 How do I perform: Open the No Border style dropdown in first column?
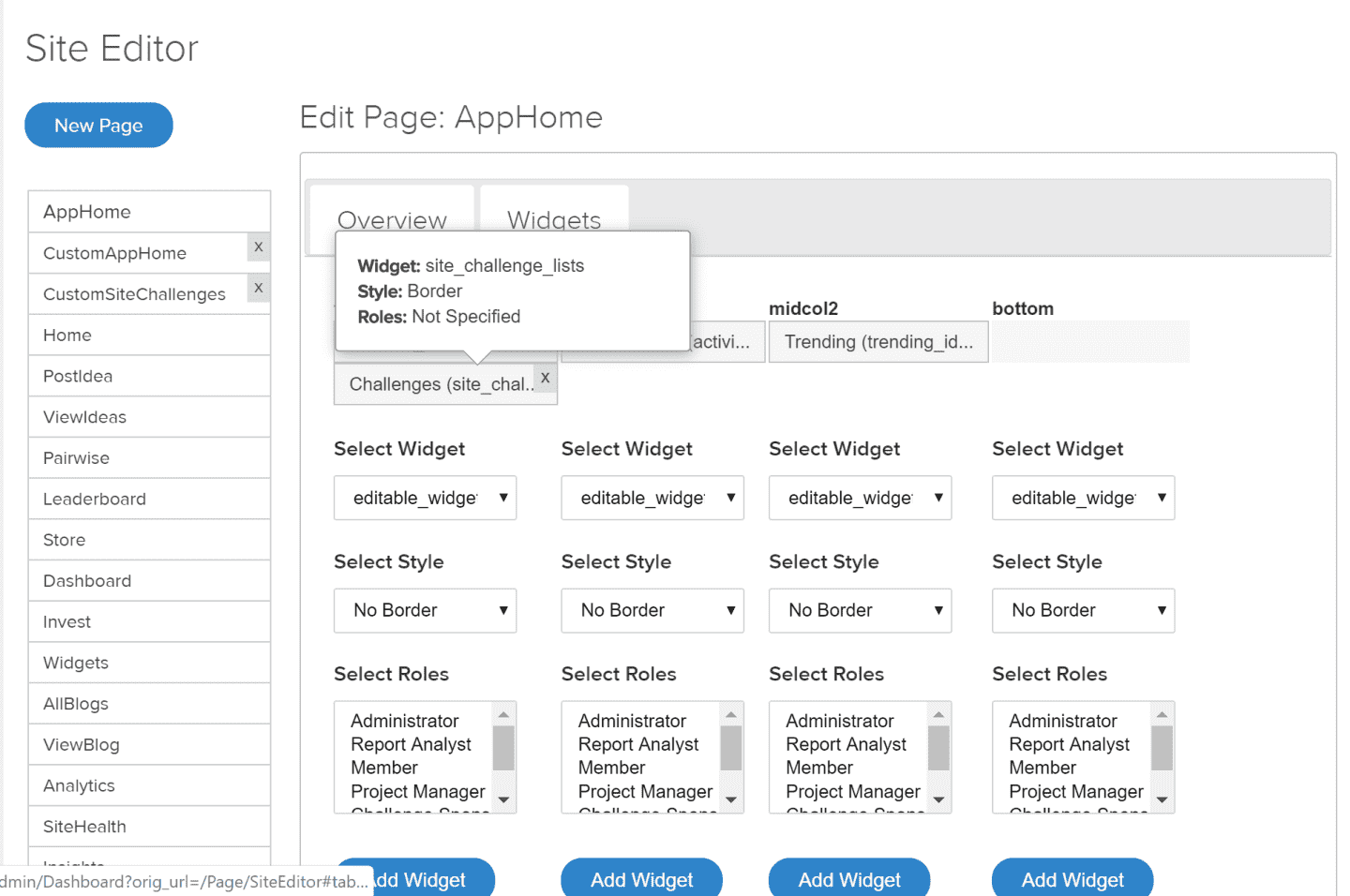point(425,610)
